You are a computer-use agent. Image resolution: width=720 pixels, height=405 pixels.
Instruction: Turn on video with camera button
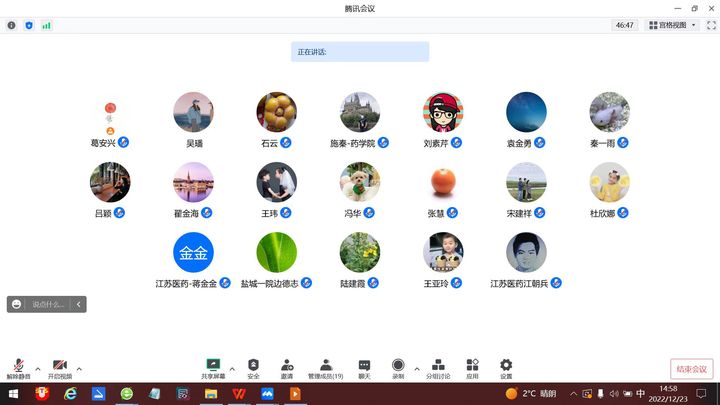coord(60,367)
